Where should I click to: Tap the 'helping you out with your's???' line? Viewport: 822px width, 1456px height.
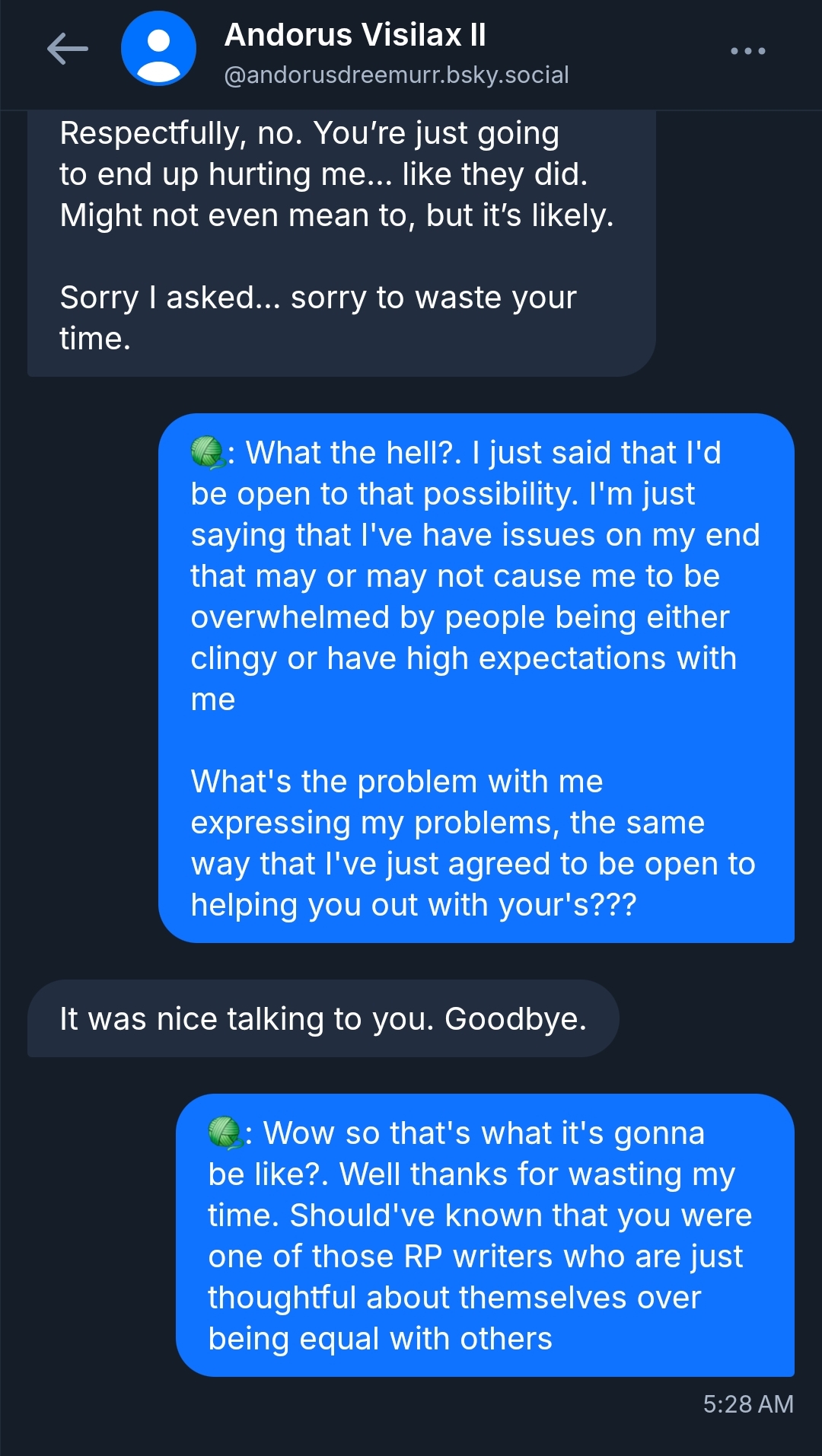[413, 905]
